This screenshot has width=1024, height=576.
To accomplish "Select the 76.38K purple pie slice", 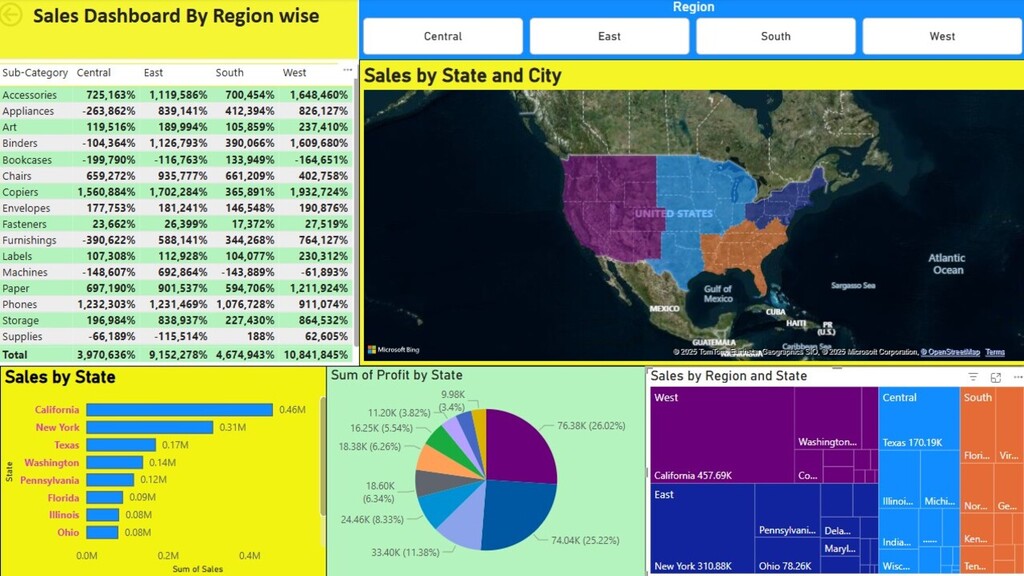I will (520, 447).
